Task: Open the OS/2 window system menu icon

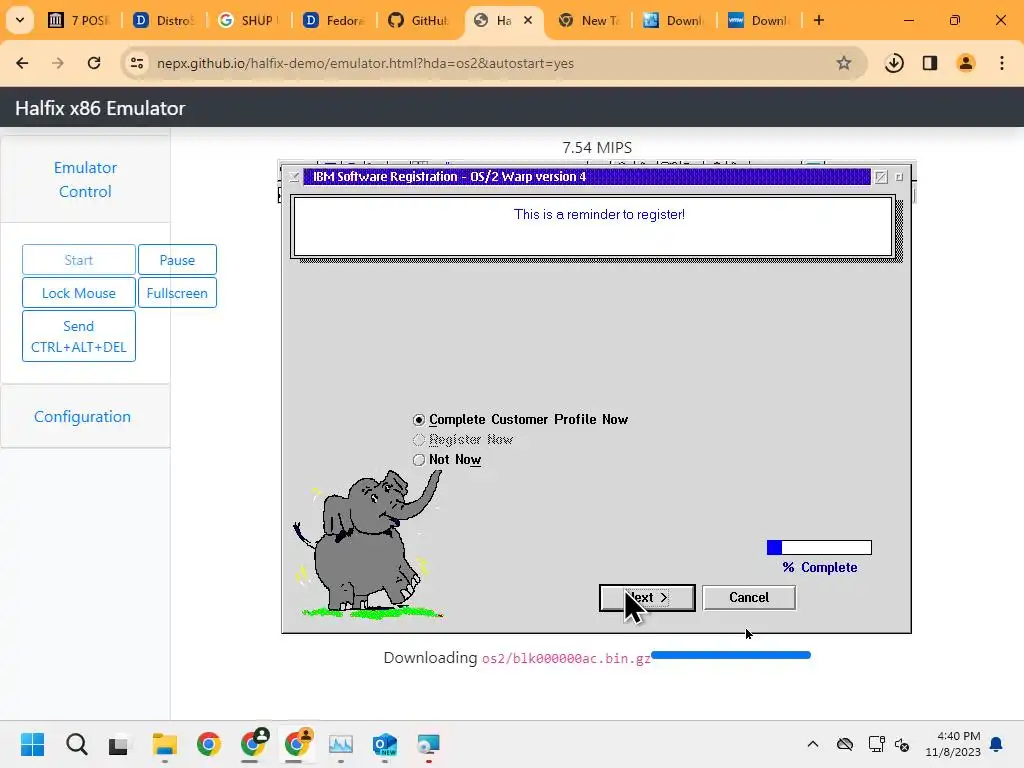Action: 294,177
